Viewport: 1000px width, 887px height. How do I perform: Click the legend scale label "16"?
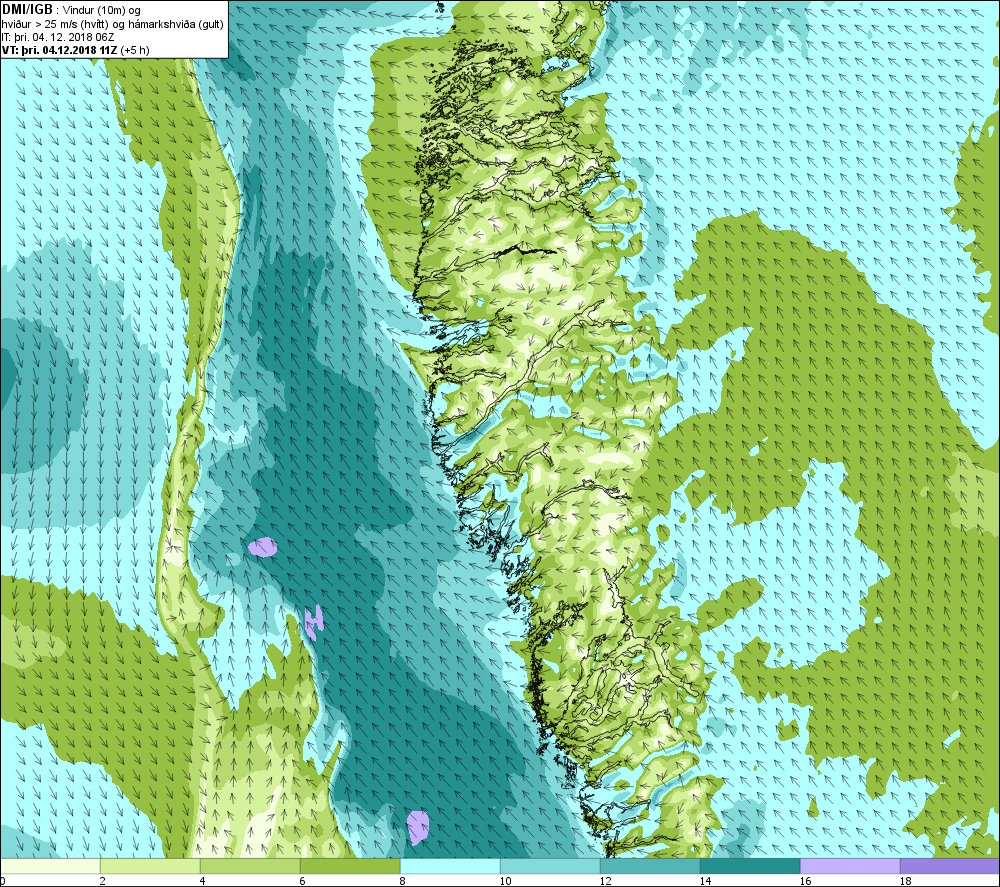coord(805,881)
